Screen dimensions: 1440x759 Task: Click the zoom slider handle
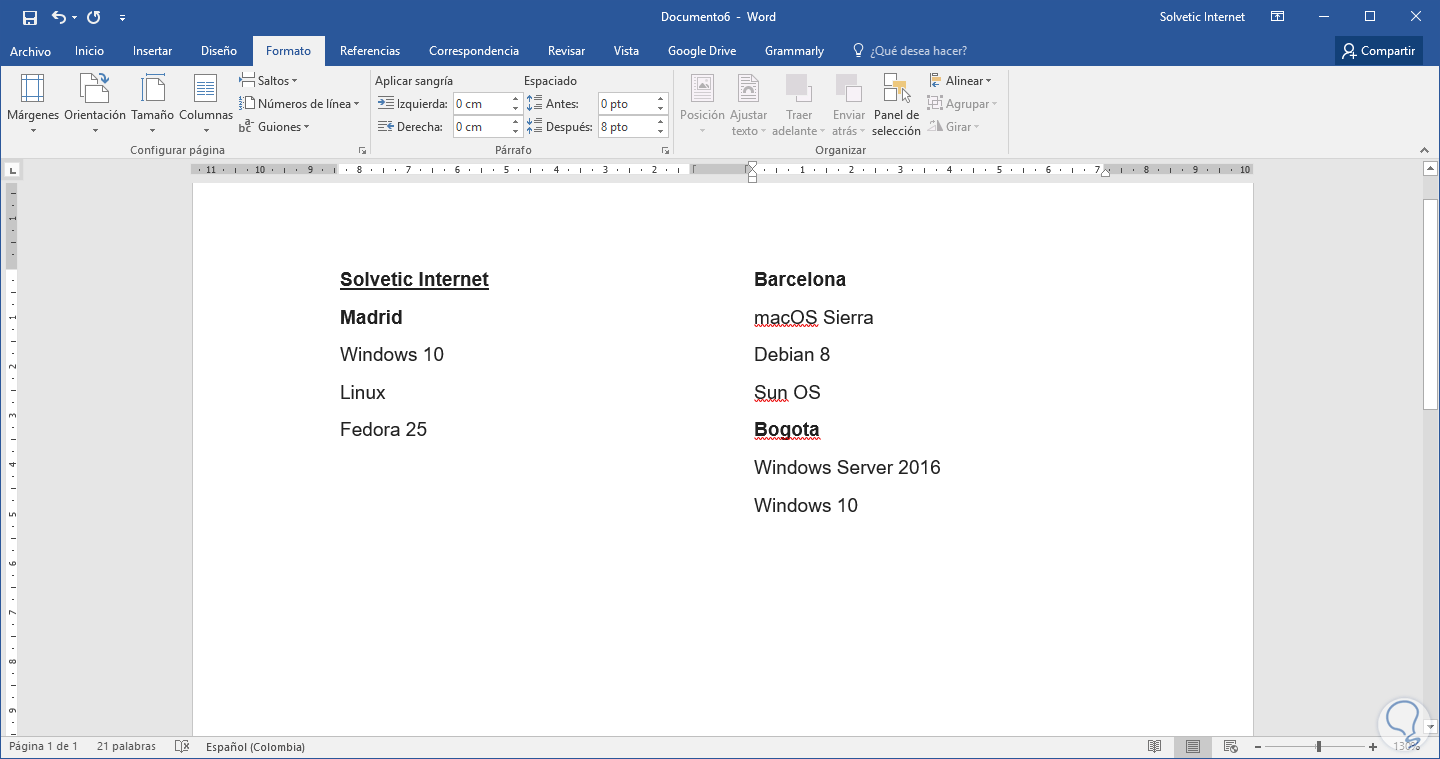1319,747
